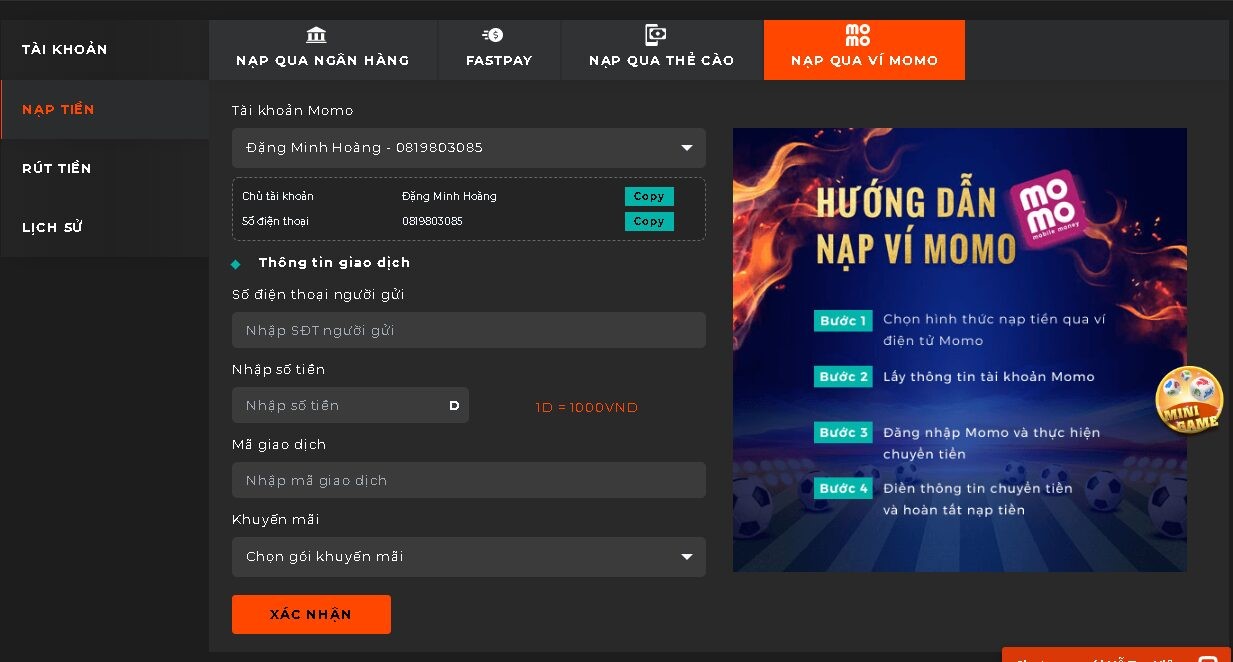Screen dimensions: 1233x662
Task: Click the Chủ tài khoản label
Action: (278, 196)
